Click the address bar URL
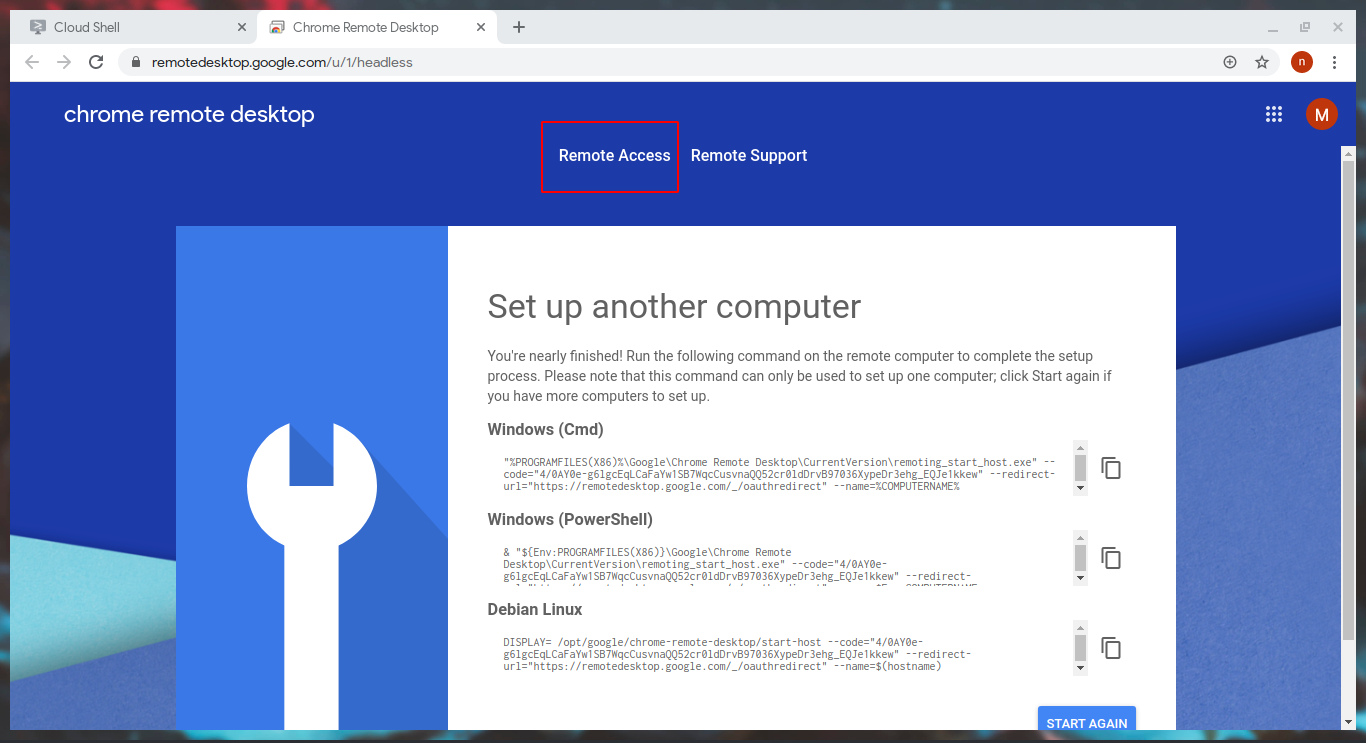 (282, 62)
